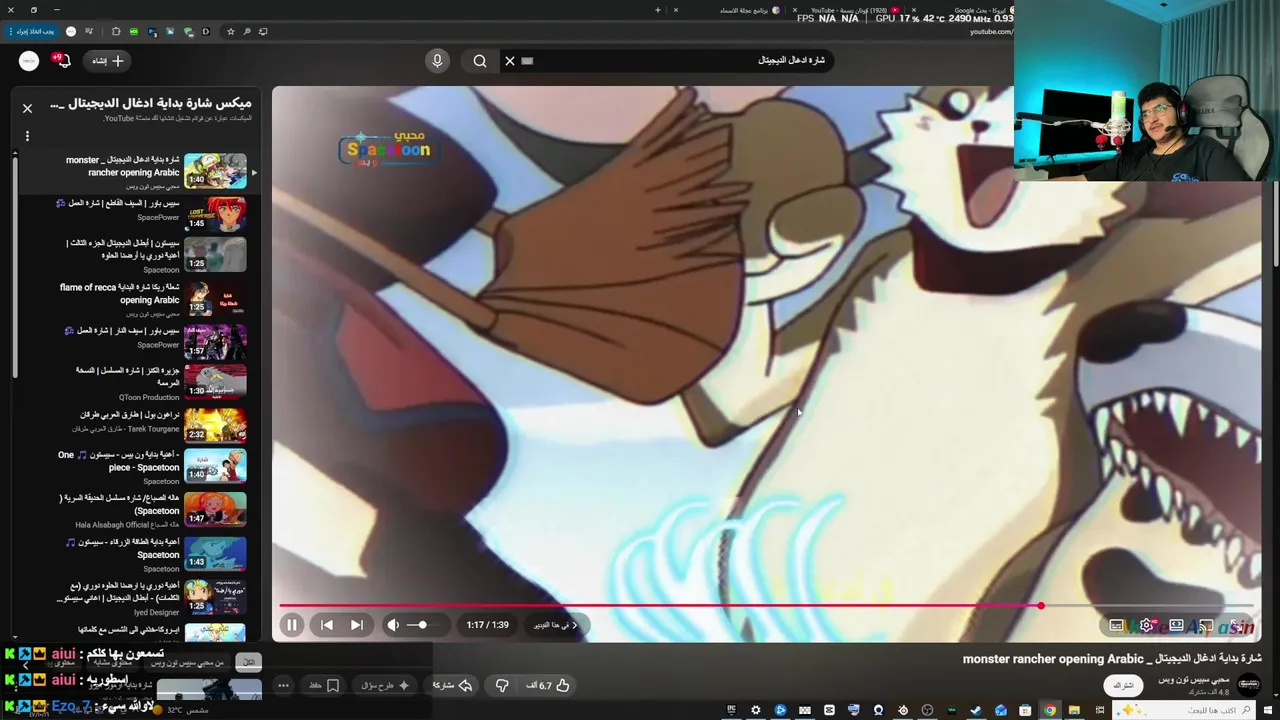Click the red progress bar scrubber

pyautogui.click(x=1041, y=606)
